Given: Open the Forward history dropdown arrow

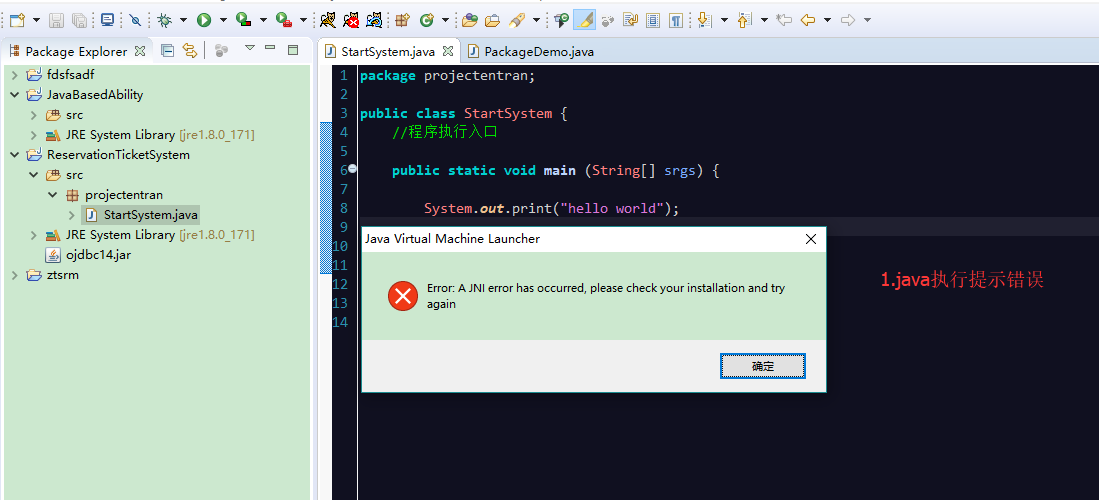Looking at the screenshot, I should (x=867, y=20).
